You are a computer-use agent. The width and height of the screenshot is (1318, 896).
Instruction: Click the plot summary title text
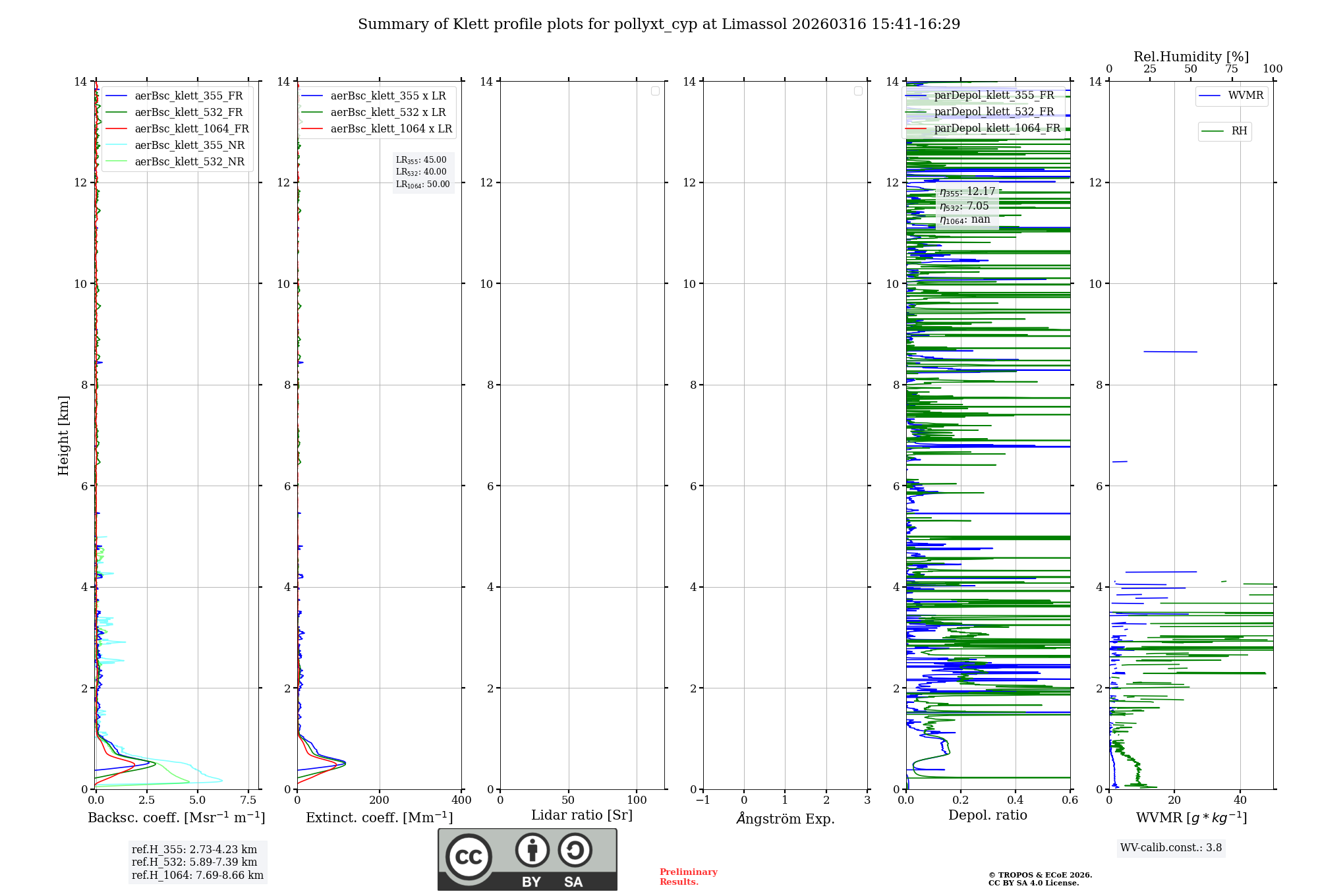(658, 24)
